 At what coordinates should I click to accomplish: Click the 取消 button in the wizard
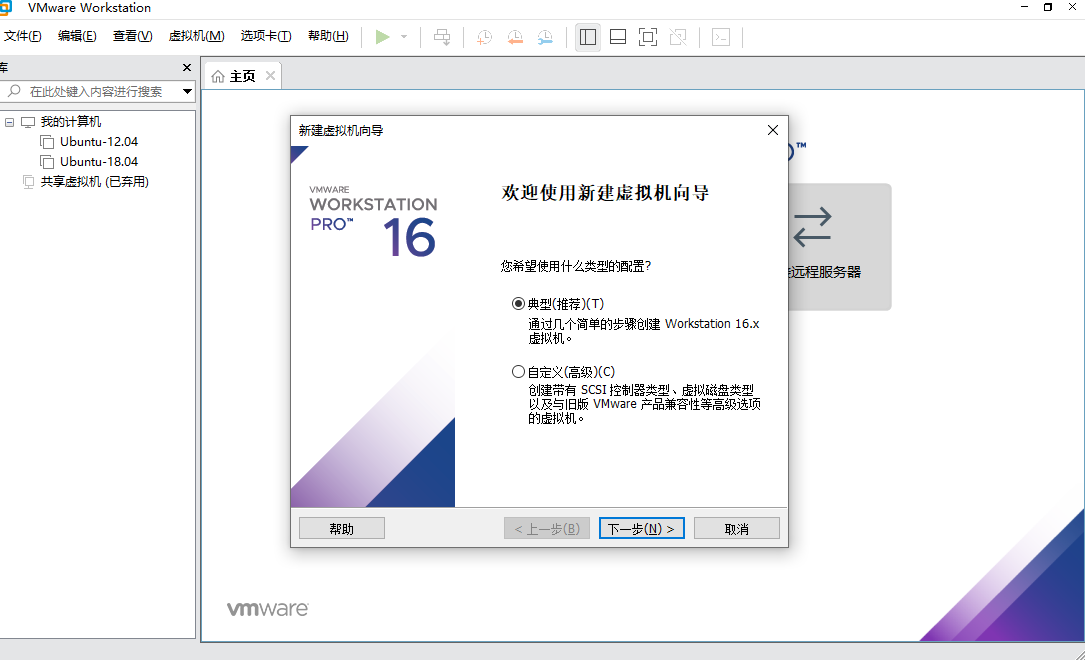(736, 529)
